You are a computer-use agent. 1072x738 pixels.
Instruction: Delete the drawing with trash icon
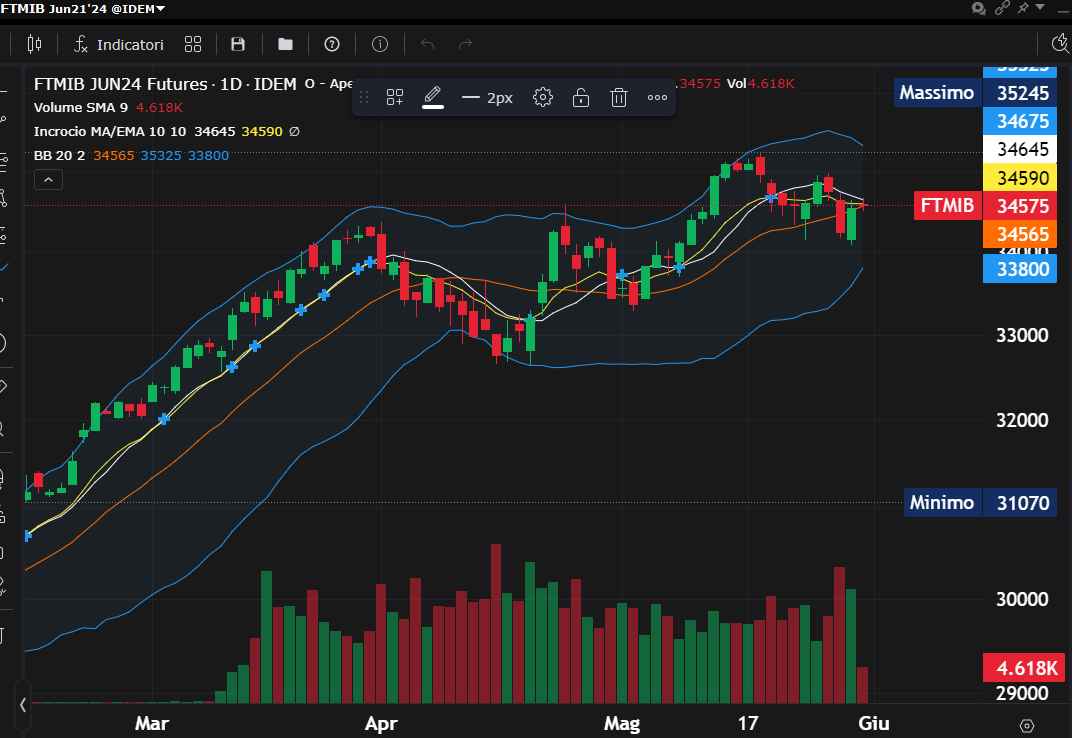pos(619,97)
